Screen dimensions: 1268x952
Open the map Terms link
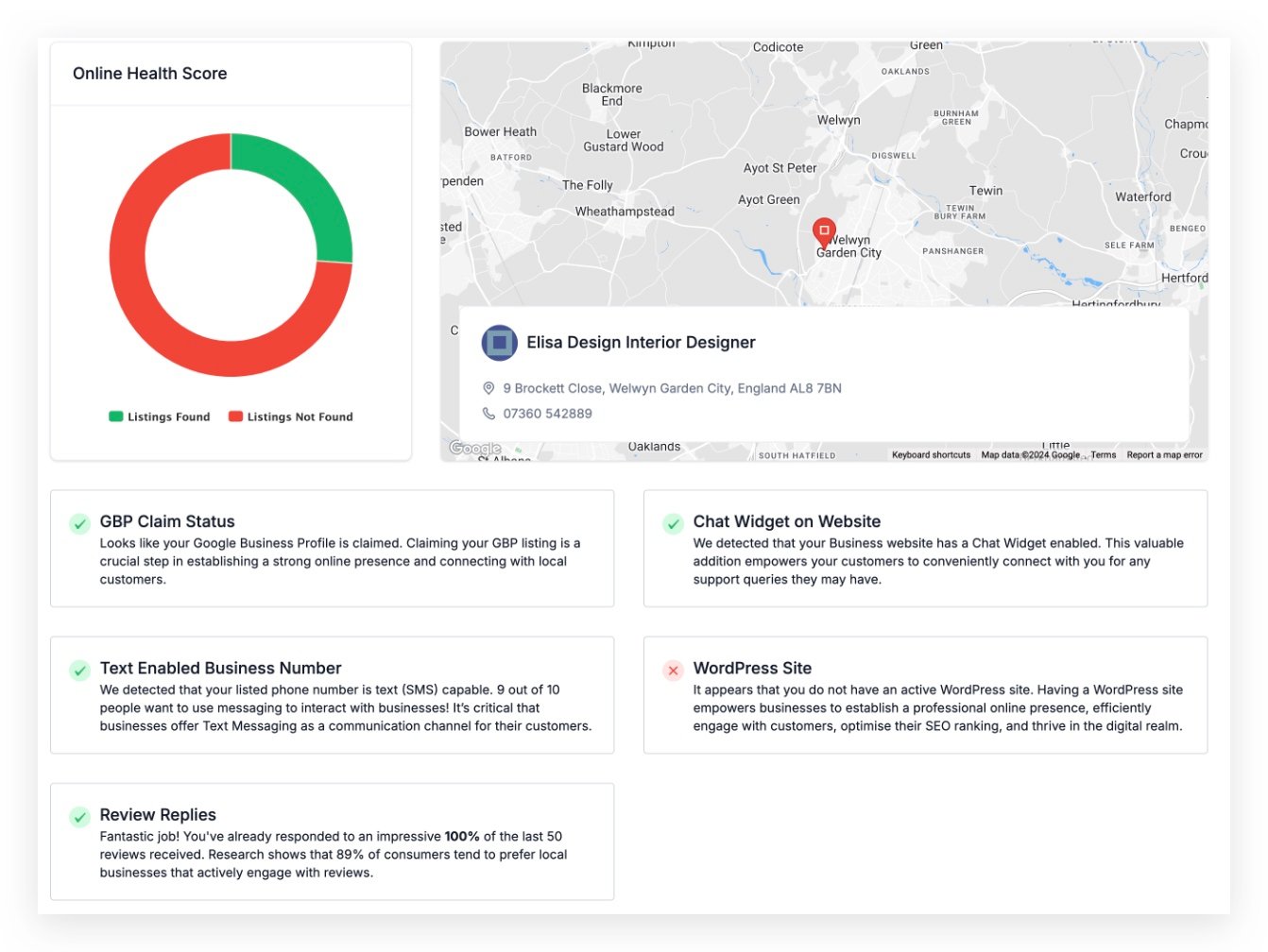click(1103, 455)
